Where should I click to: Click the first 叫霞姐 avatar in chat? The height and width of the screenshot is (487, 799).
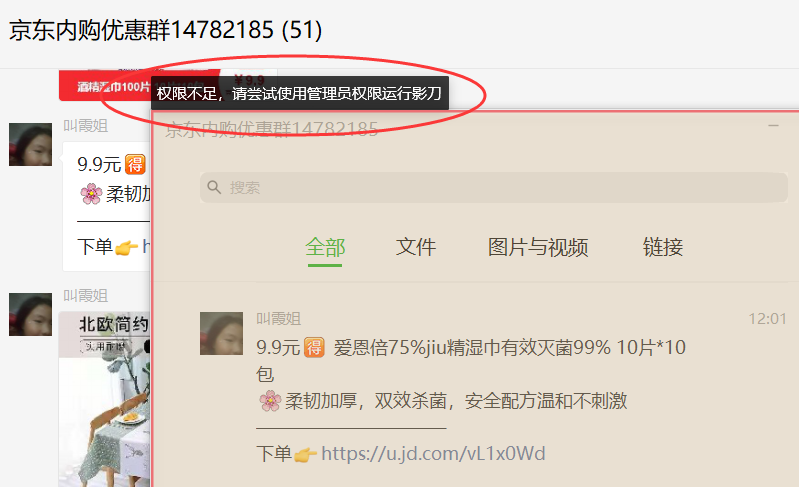31,144
